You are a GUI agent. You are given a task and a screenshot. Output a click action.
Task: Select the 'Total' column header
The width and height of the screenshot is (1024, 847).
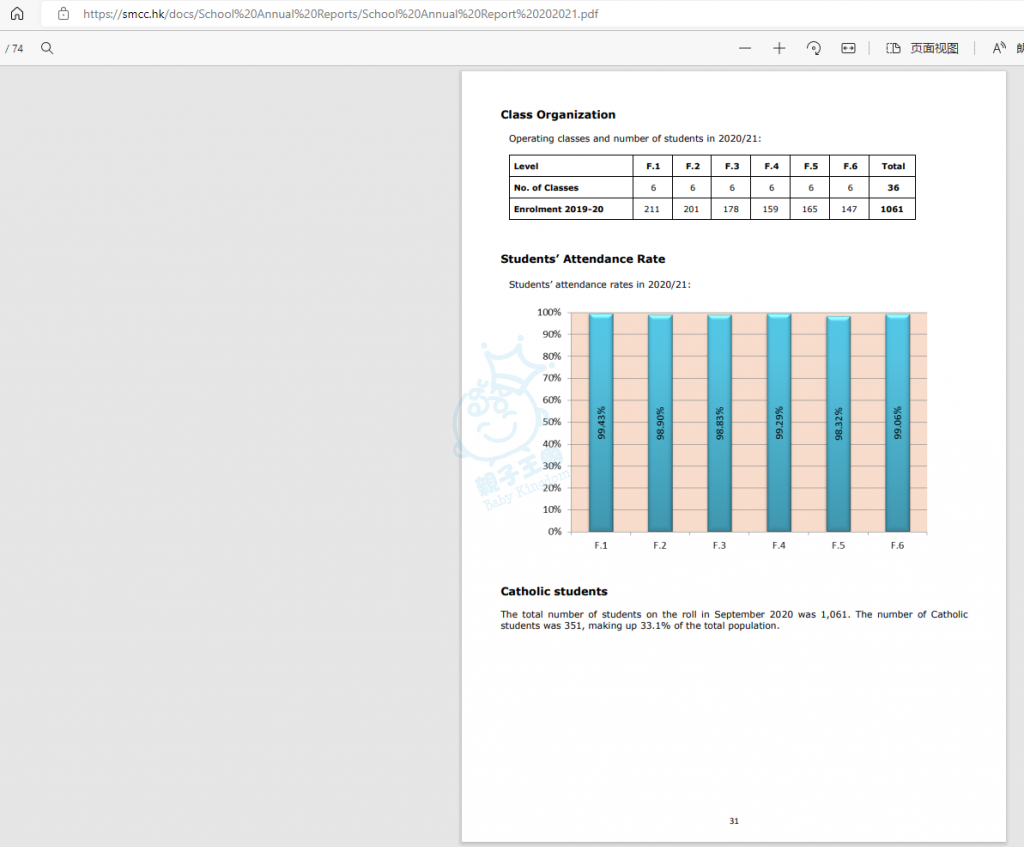pyautogui.click(x=893, y=167)
